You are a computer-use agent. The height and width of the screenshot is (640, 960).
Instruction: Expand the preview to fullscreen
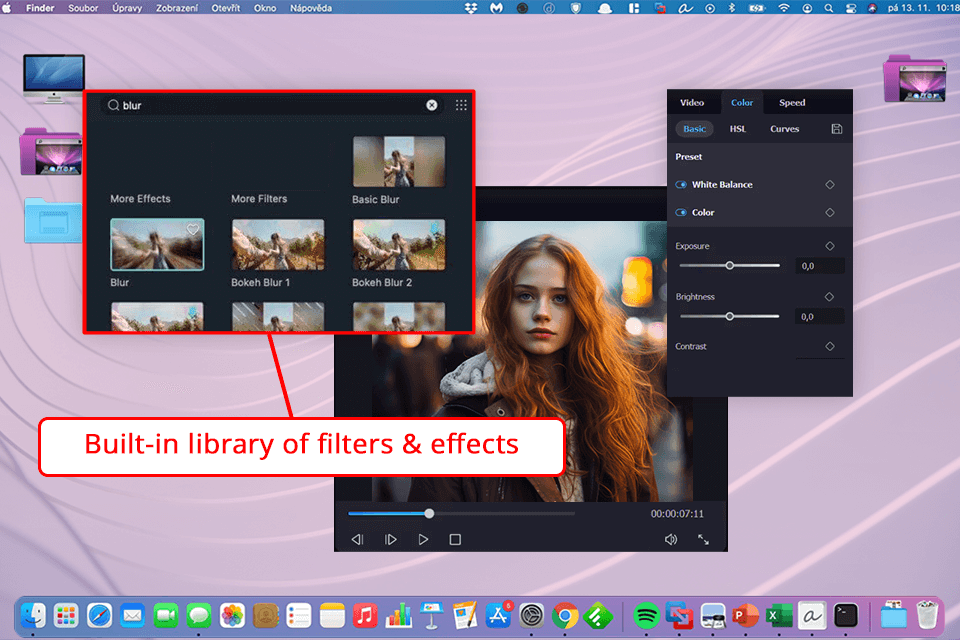click(703, 540)
